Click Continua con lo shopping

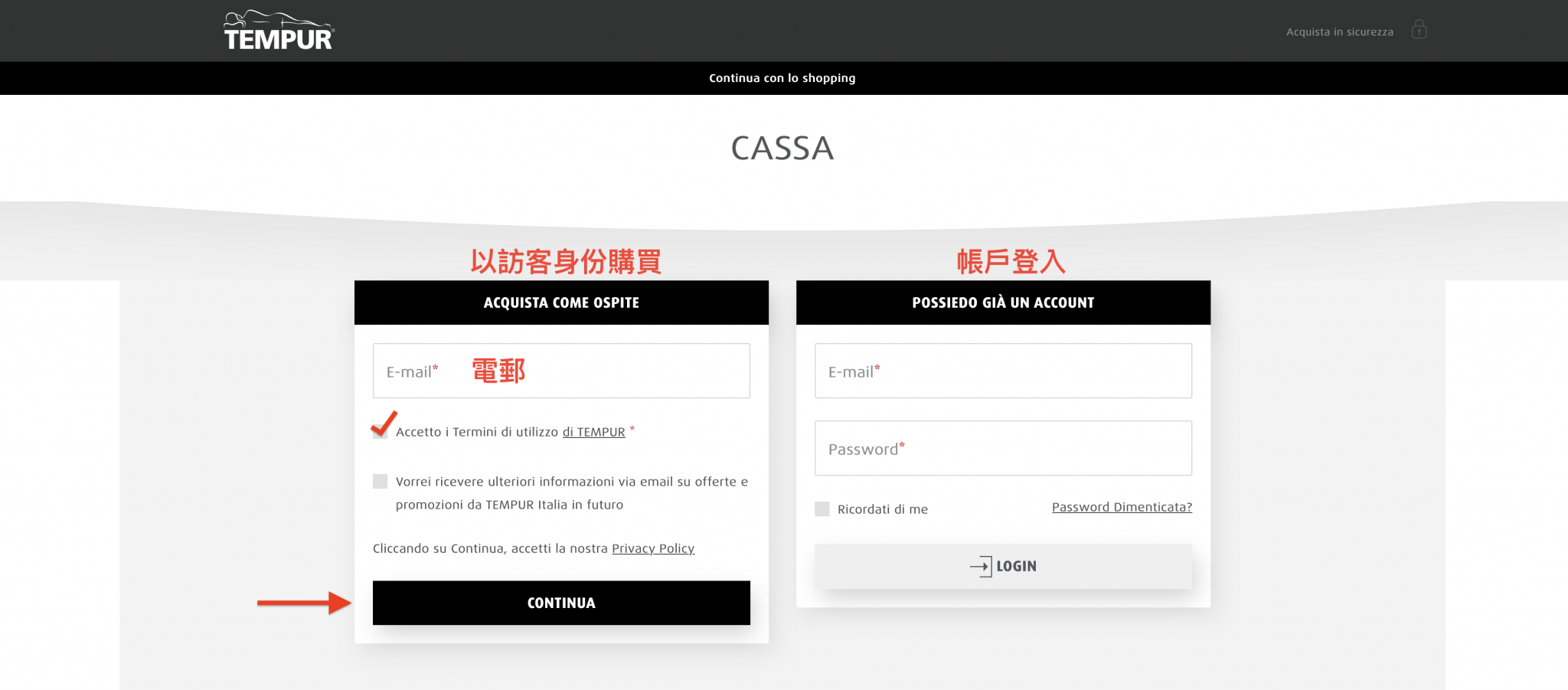[782, 78]
